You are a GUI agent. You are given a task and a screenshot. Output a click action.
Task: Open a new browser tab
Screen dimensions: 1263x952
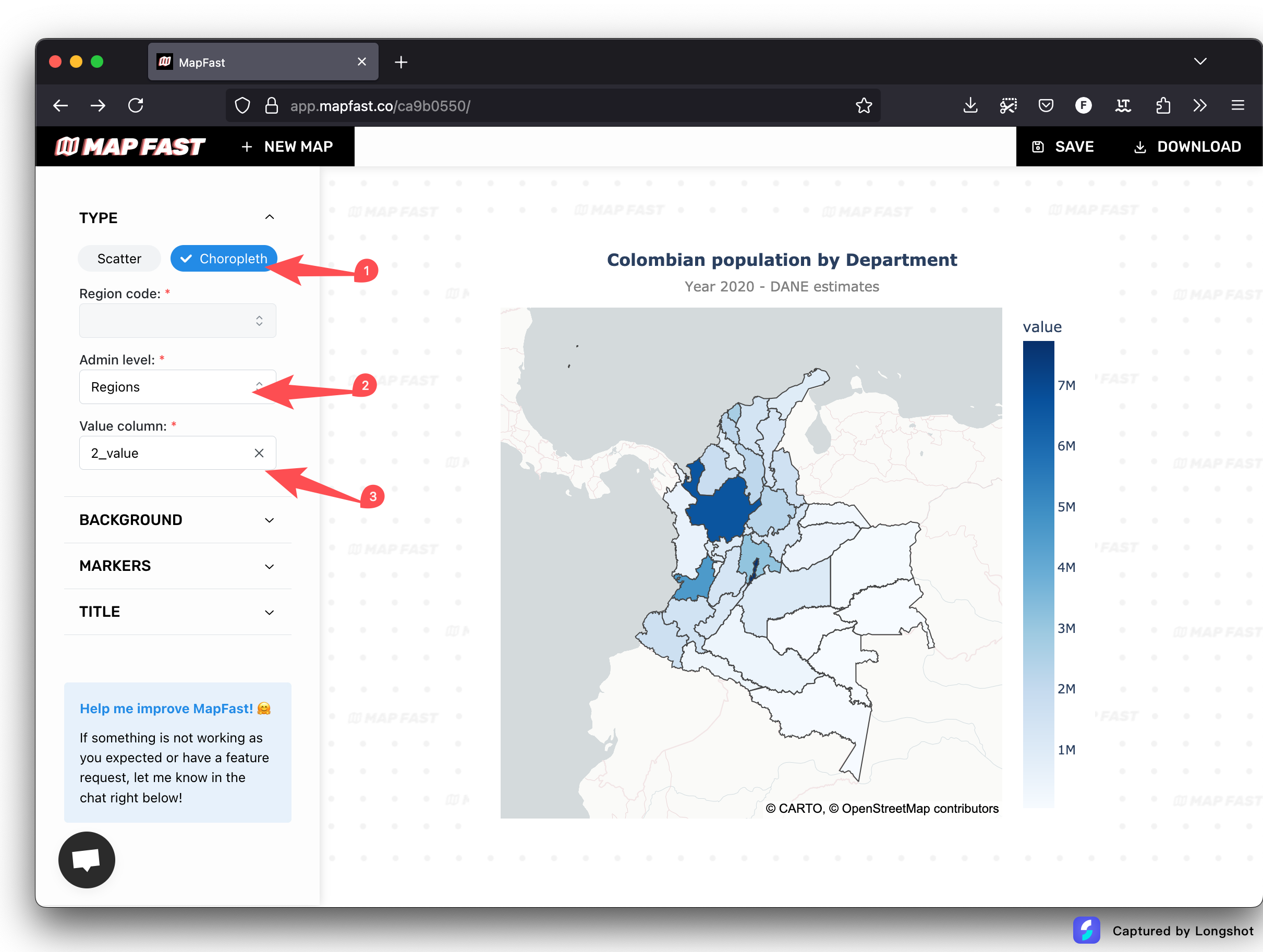(401, 62)
